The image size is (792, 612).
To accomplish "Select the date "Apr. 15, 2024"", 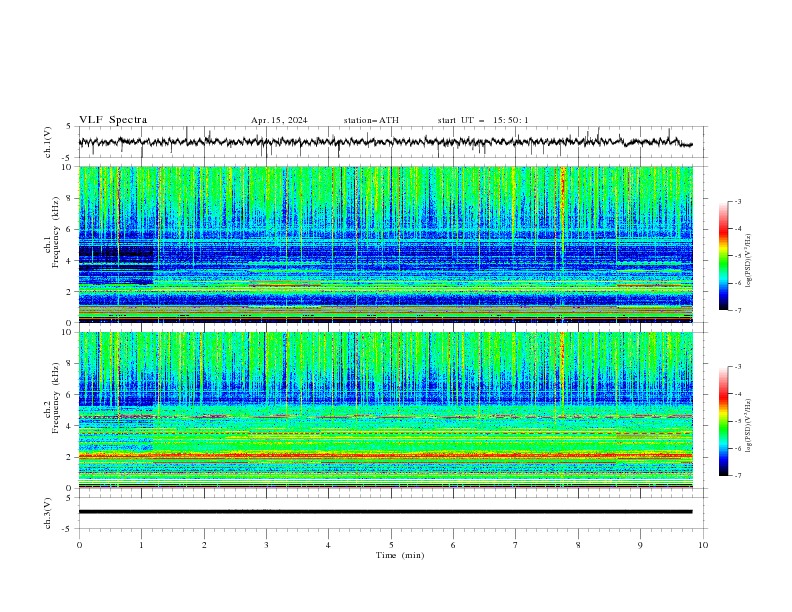I will (x=279, y=120).
